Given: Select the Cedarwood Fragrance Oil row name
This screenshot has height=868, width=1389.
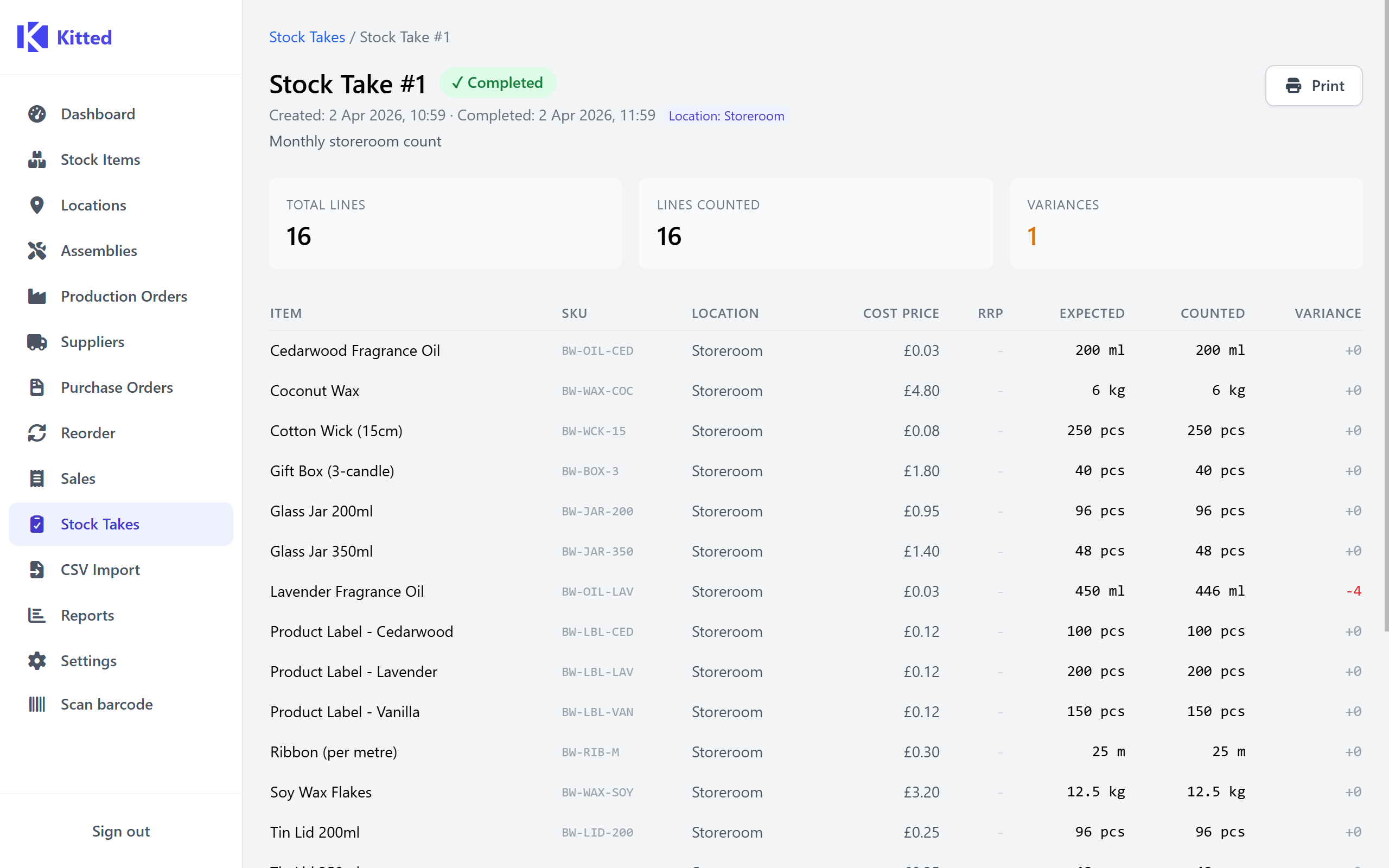Looking at the screenshot, I should (x=355, y=351).
